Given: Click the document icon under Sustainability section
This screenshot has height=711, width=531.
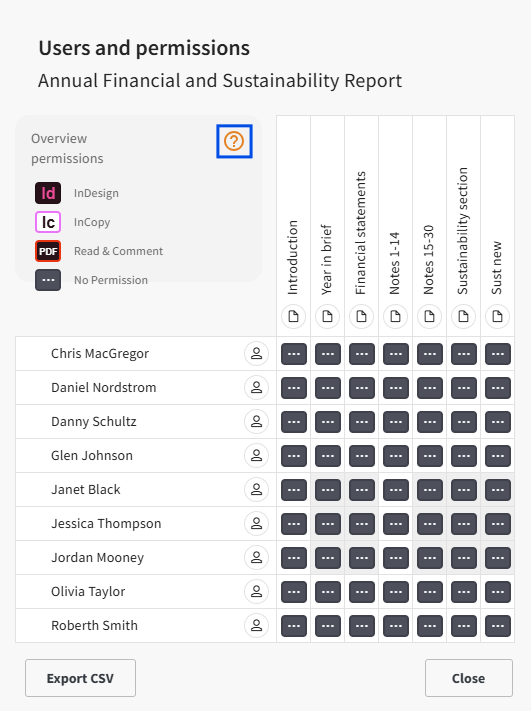Looking at the screenshot, I should point(463,316).
